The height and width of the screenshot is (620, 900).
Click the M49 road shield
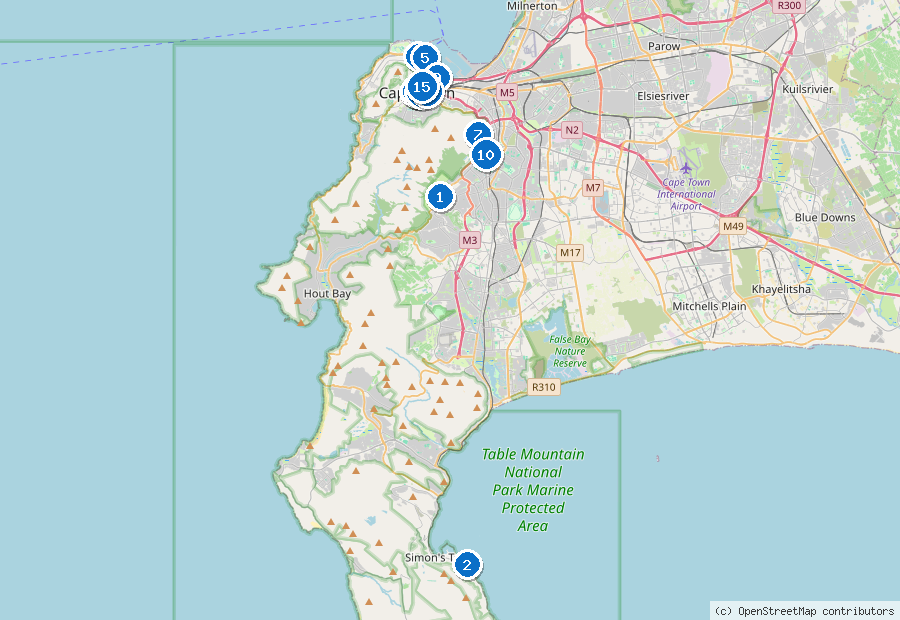point(733,226)
